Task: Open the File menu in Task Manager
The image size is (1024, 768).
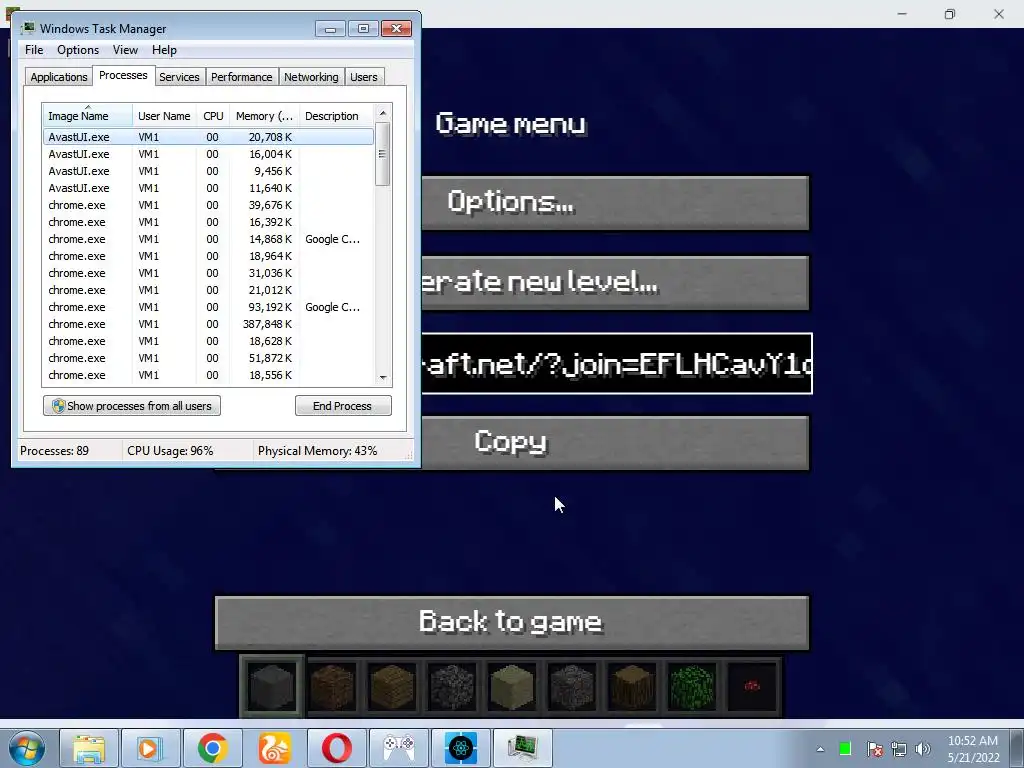Action: tap(34, 50)
